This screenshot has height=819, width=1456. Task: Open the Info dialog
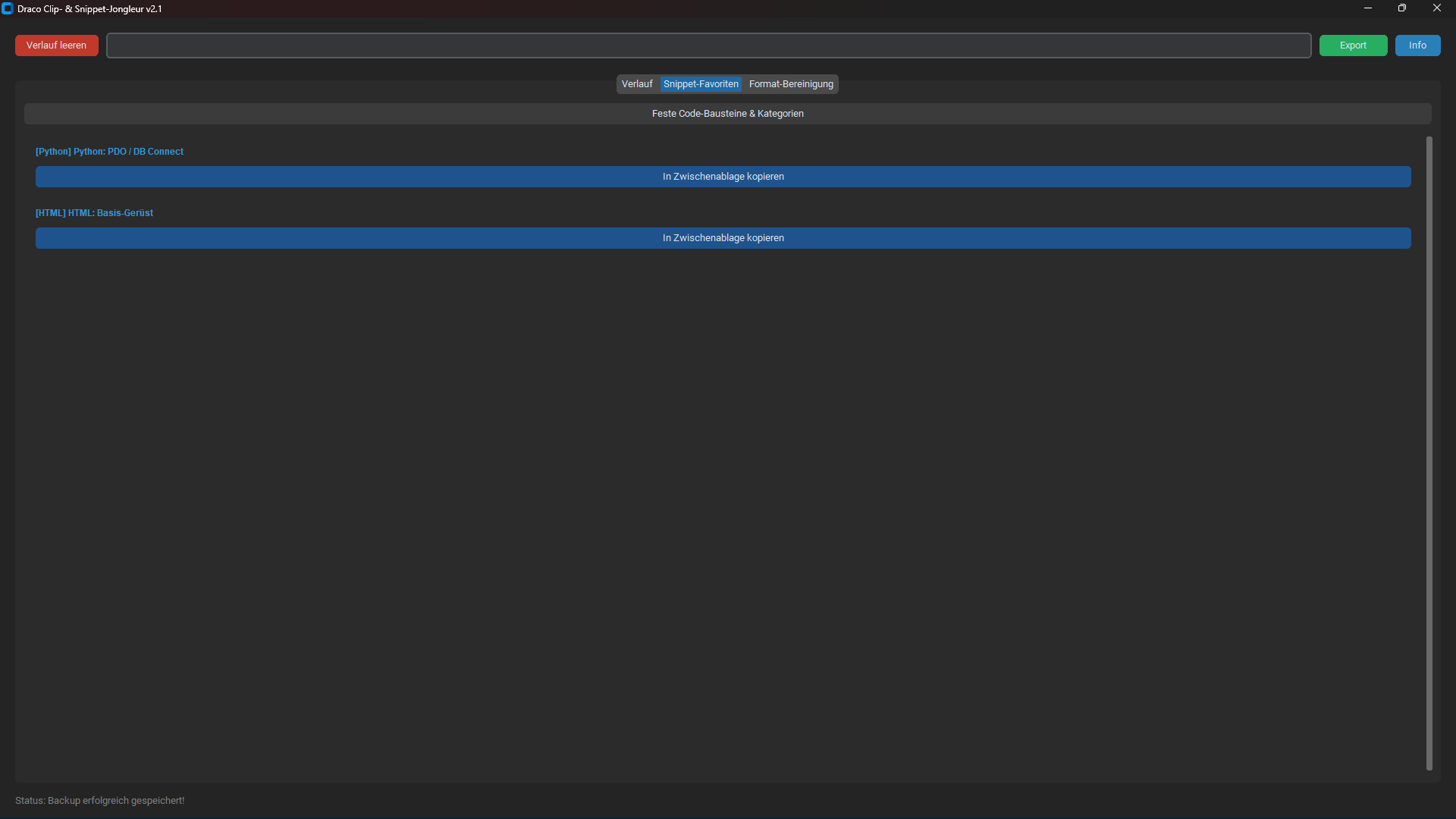(1417, 45)
